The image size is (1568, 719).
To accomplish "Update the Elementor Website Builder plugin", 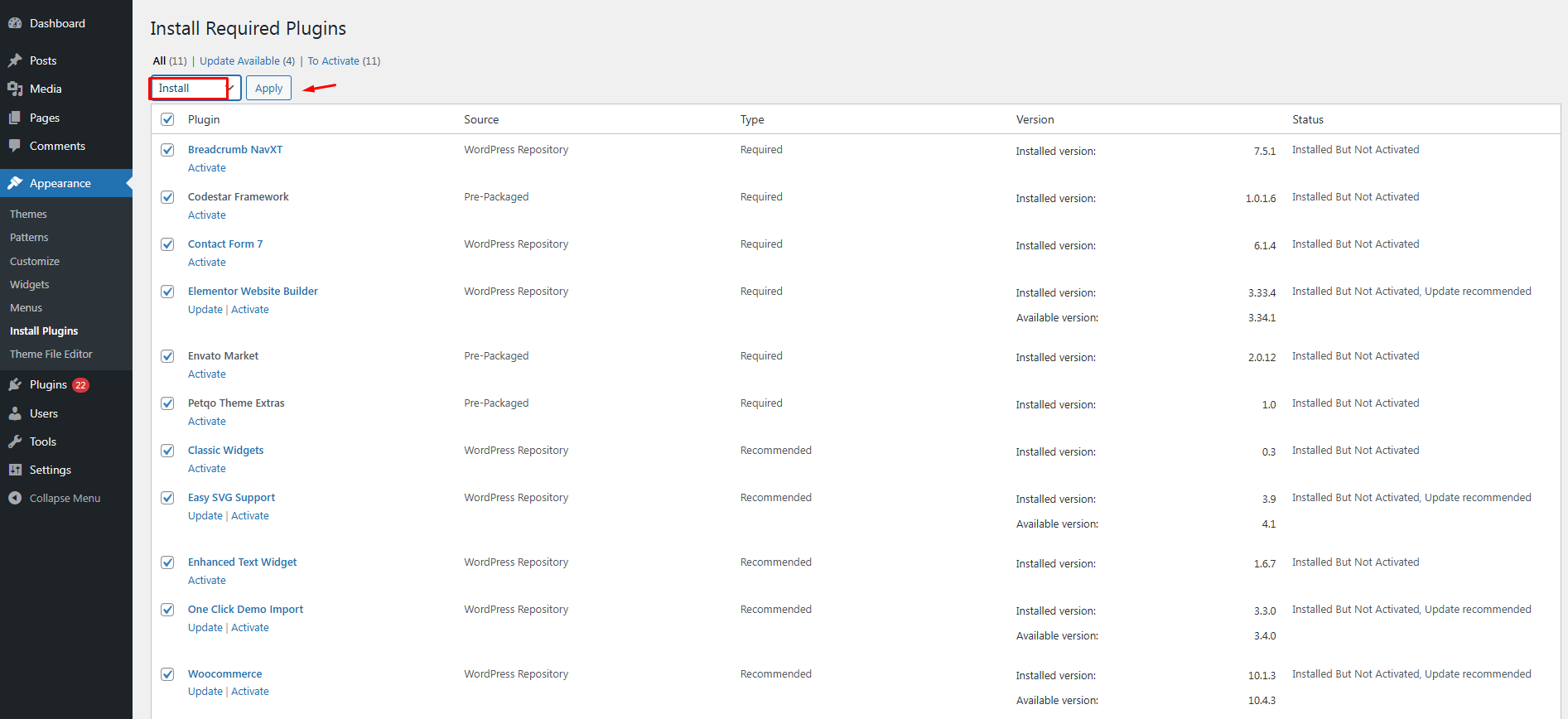I will click(x=205, y=310).
